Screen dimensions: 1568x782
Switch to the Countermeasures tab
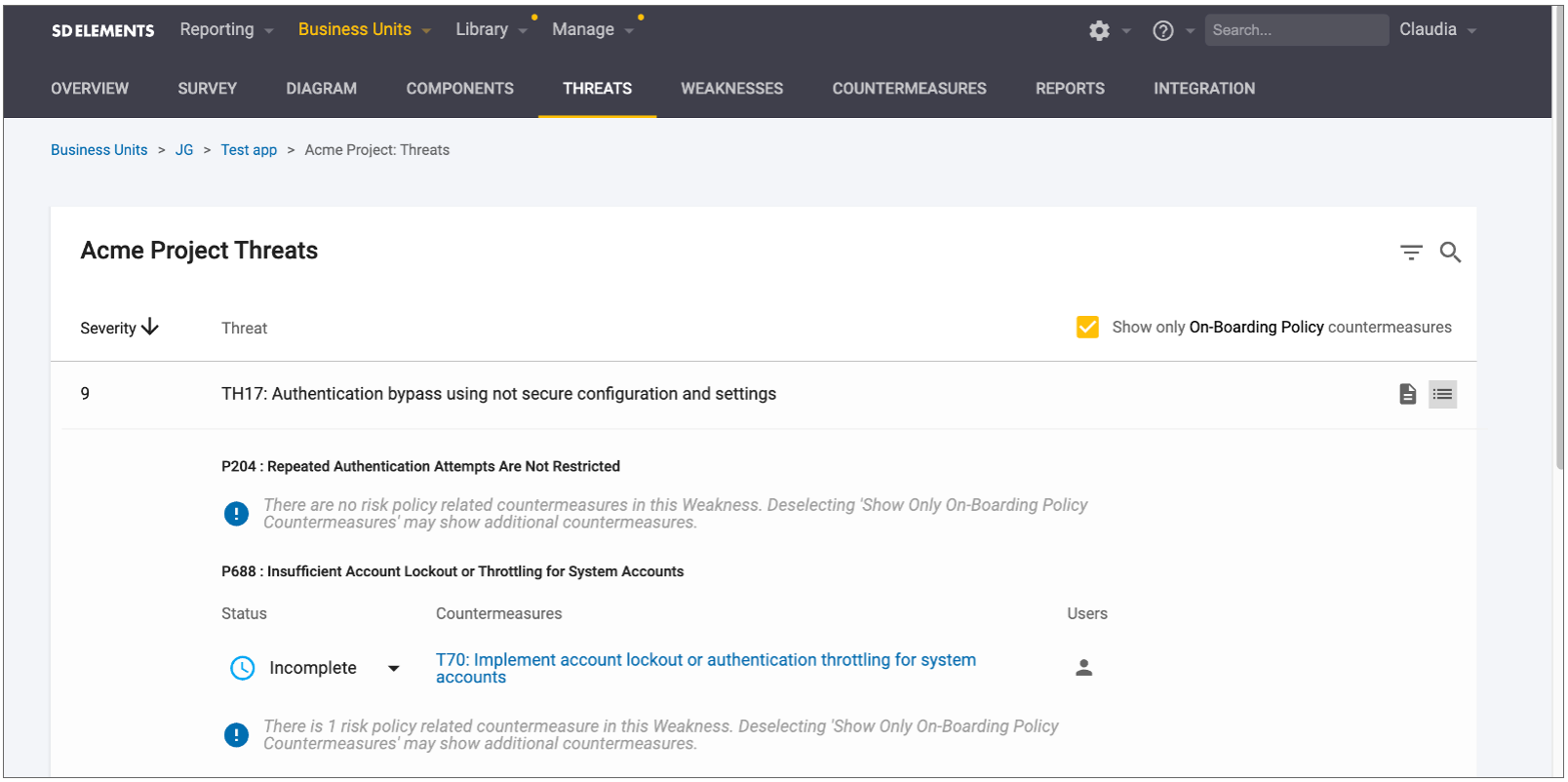point(909,88)
